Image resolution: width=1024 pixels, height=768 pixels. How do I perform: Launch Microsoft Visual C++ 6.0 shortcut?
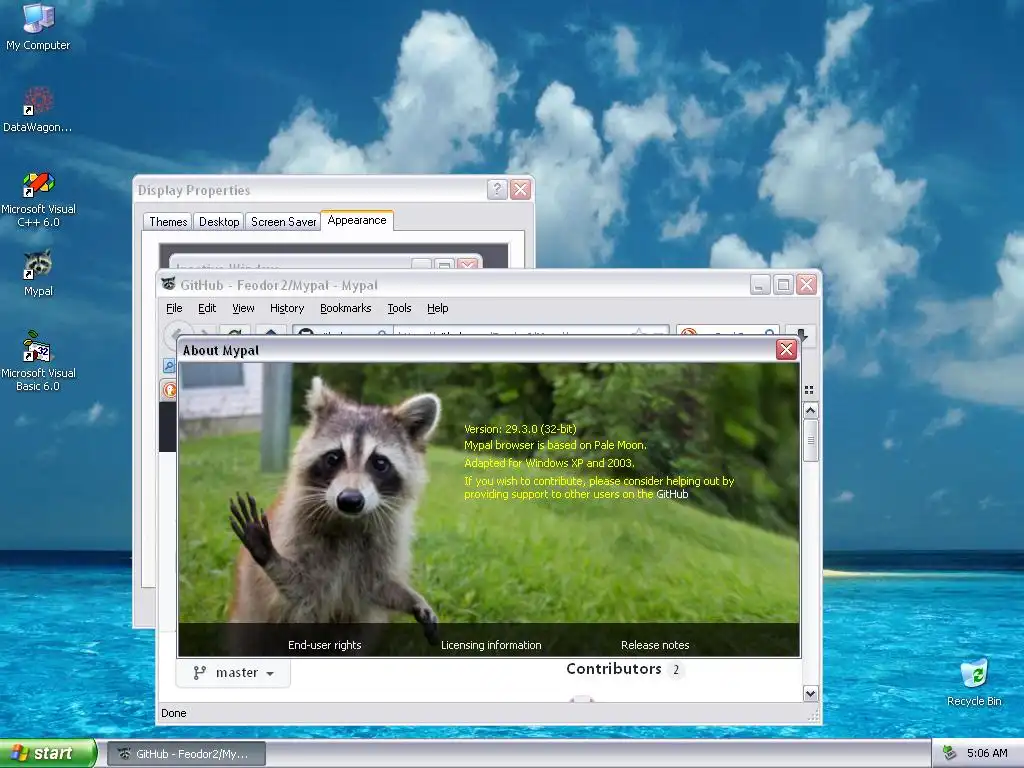point(38,199)
